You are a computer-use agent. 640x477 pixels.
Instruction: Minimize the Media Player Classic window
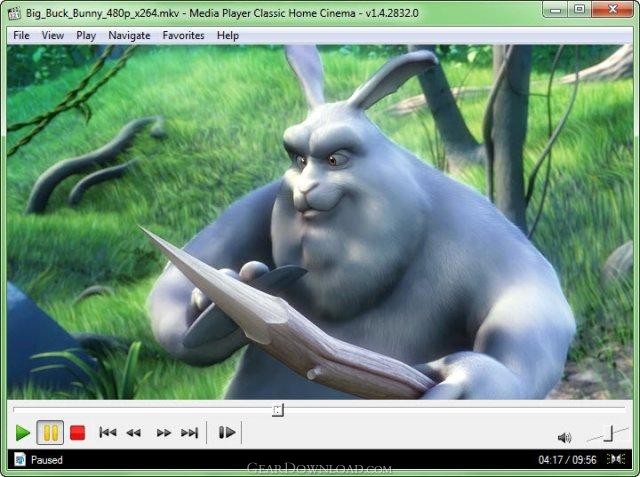pyautogui.click(x=556, y=9)
